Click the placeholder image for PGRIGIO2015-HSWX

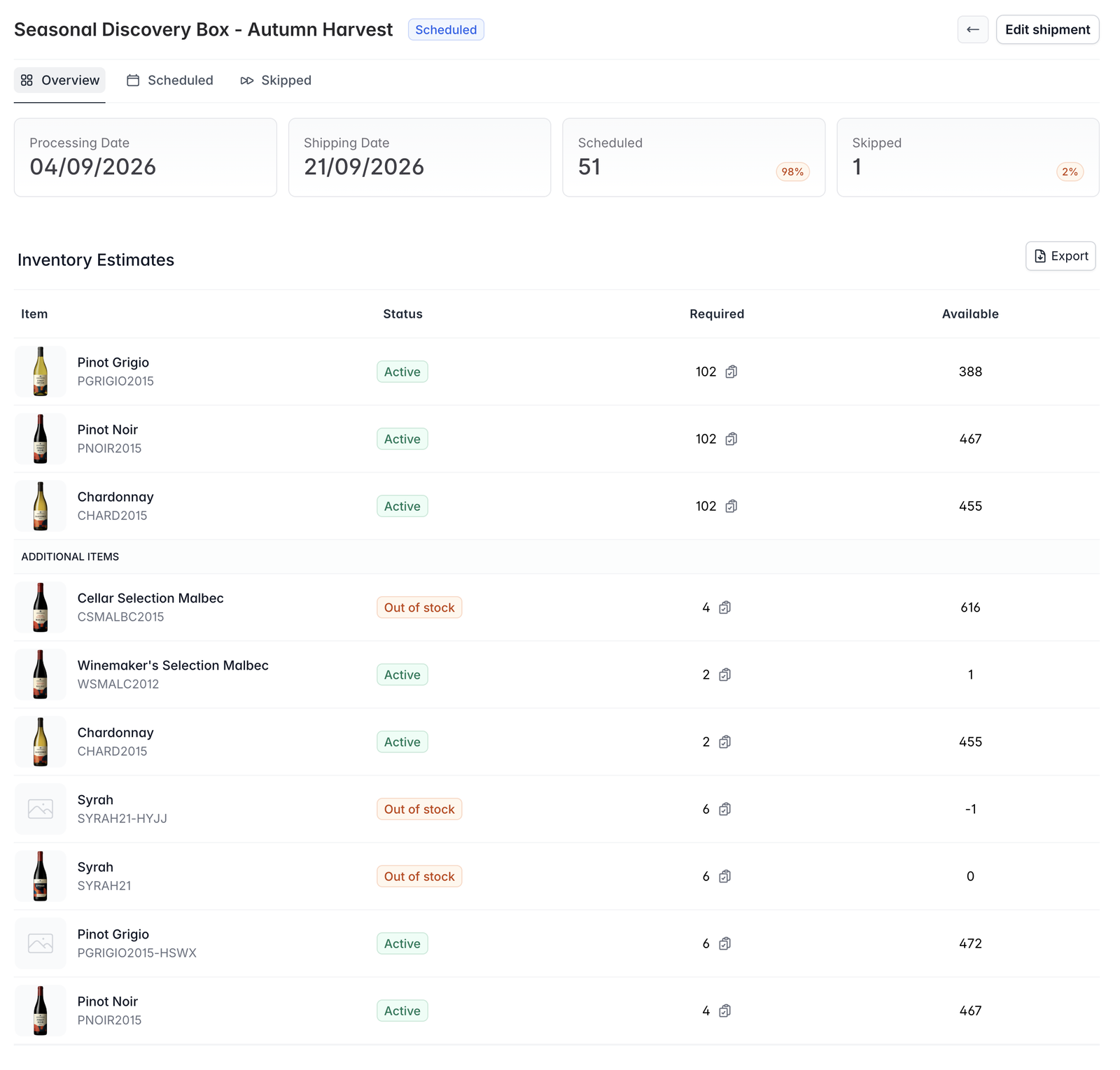tap(41, 943)
